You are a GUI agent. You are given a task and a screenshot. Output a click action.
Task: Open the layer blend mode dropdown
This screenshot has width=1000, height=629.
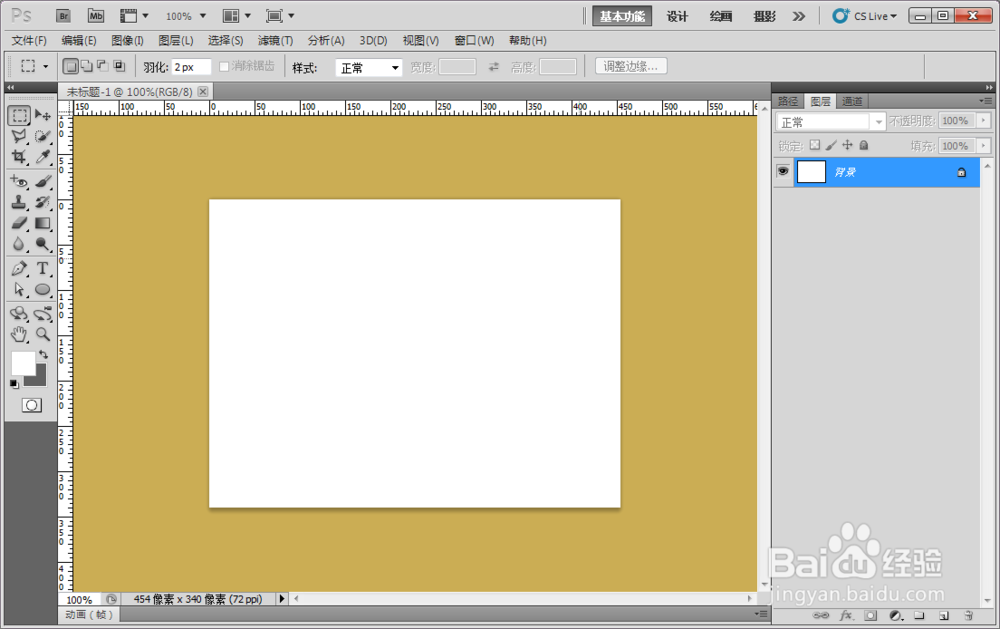coord(831,121)
